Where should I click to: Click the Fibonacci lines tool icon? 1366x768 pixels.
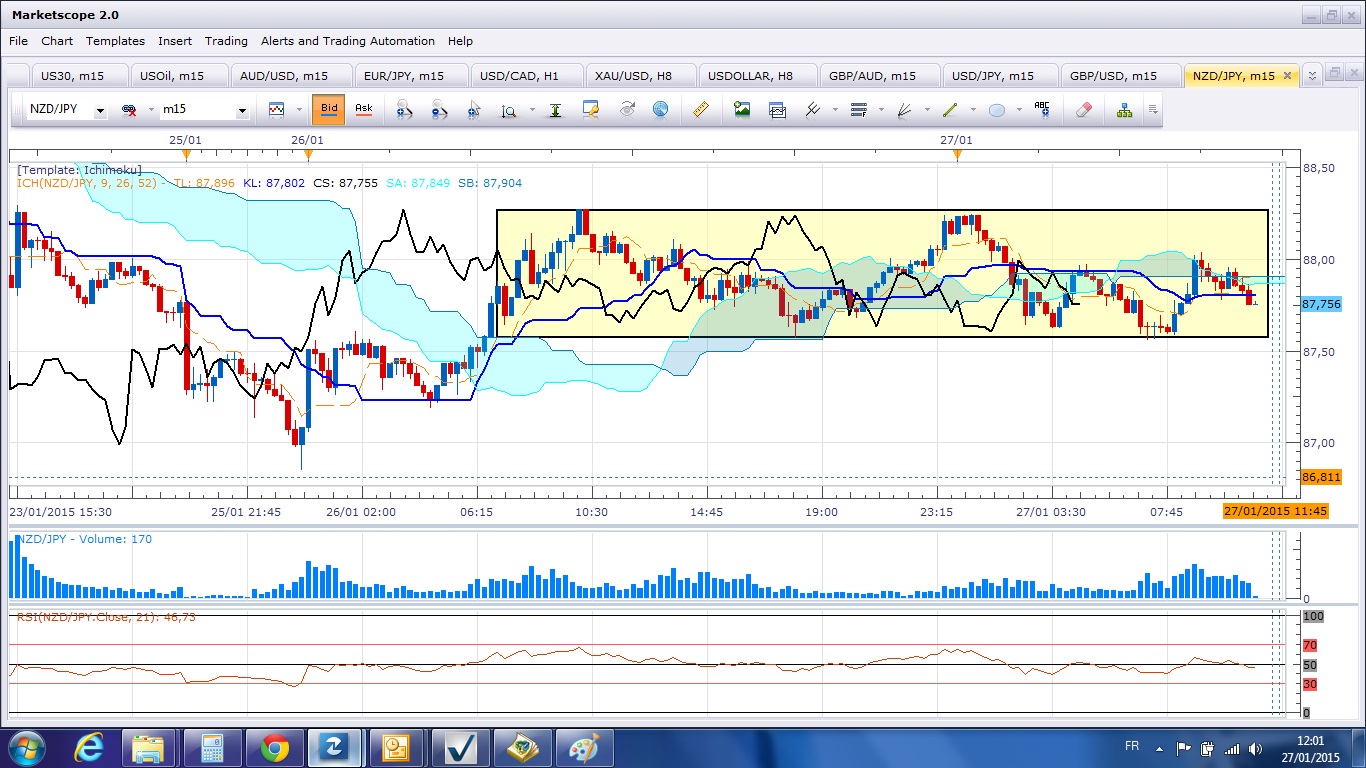point(858,110)
